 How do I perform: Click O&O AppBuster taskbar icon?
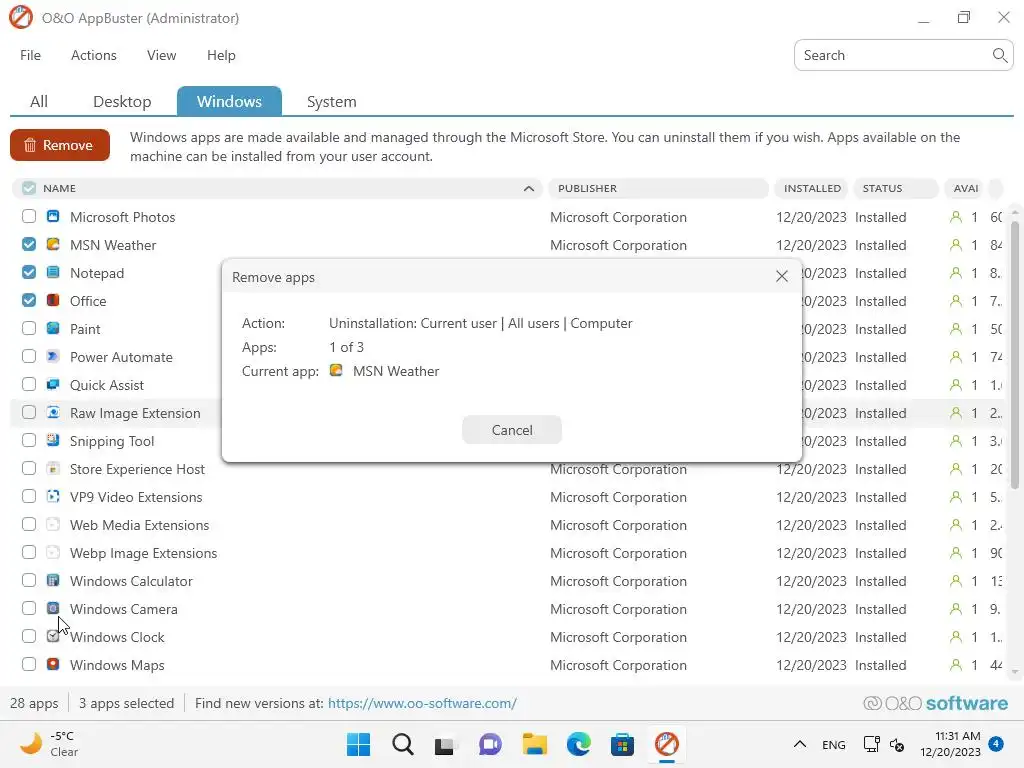coord(667,744)
